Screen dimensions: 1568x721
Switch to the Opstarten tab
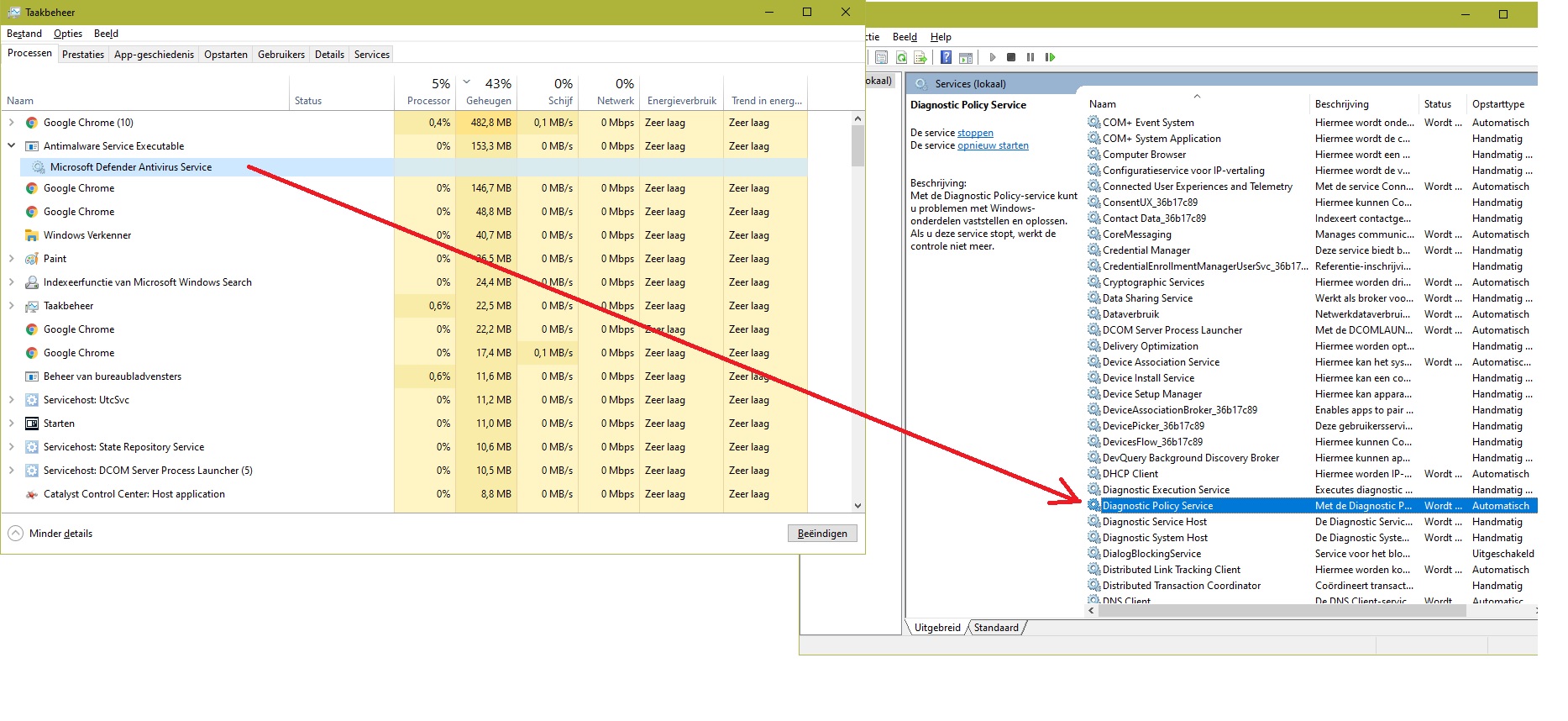[226, 55]
